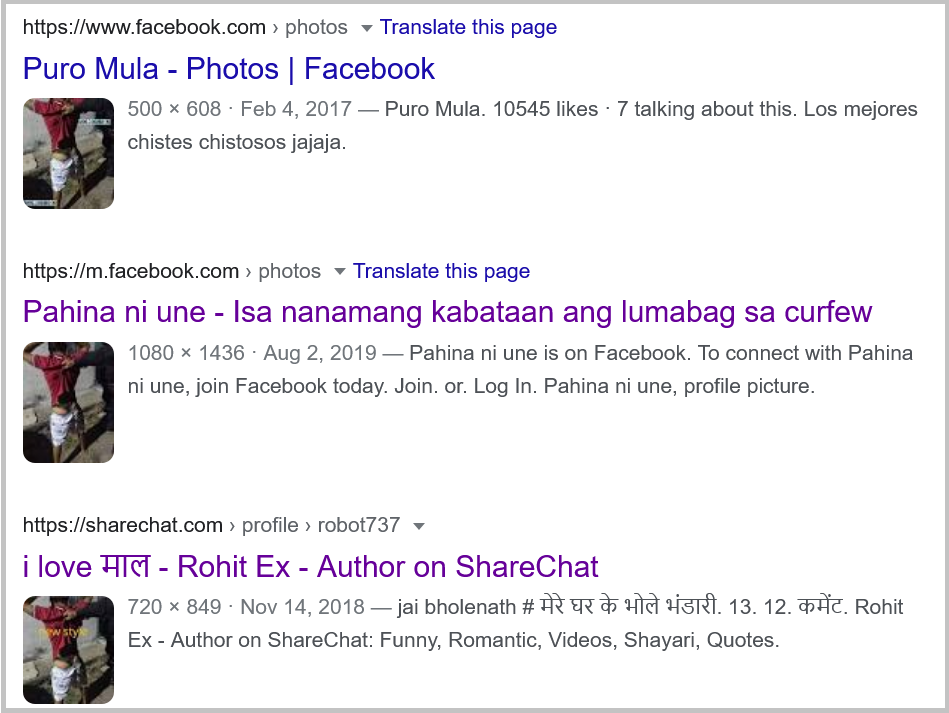Open the Puro Mula result thumbnail image

[68, 153]
